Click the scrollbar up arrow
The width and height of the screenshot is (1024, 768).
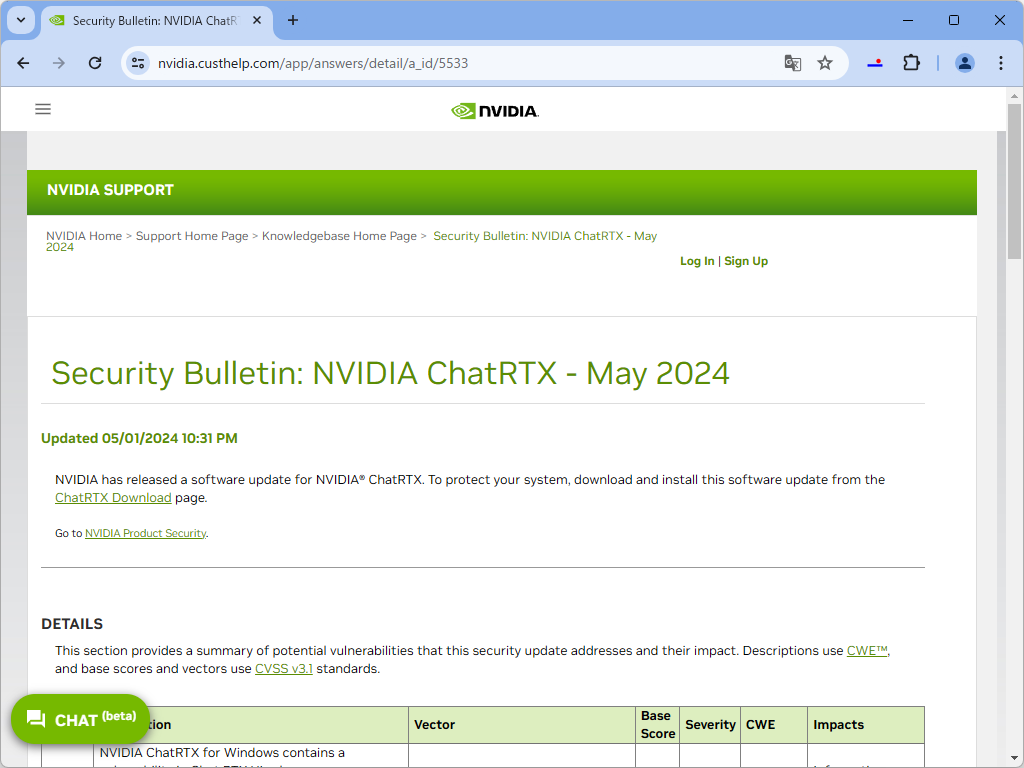[1014, 96]
